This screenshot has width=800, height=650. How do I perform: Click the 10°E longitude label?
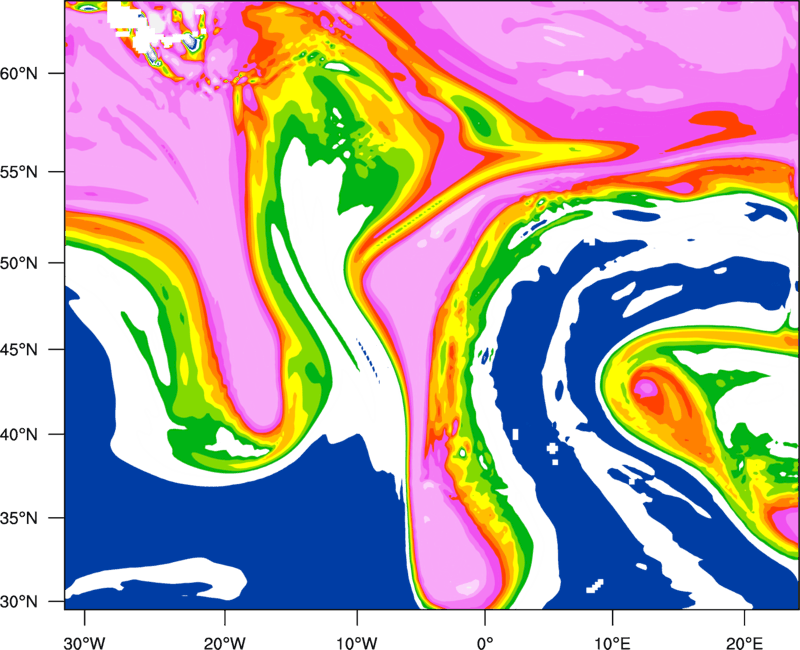pos(612,643)
